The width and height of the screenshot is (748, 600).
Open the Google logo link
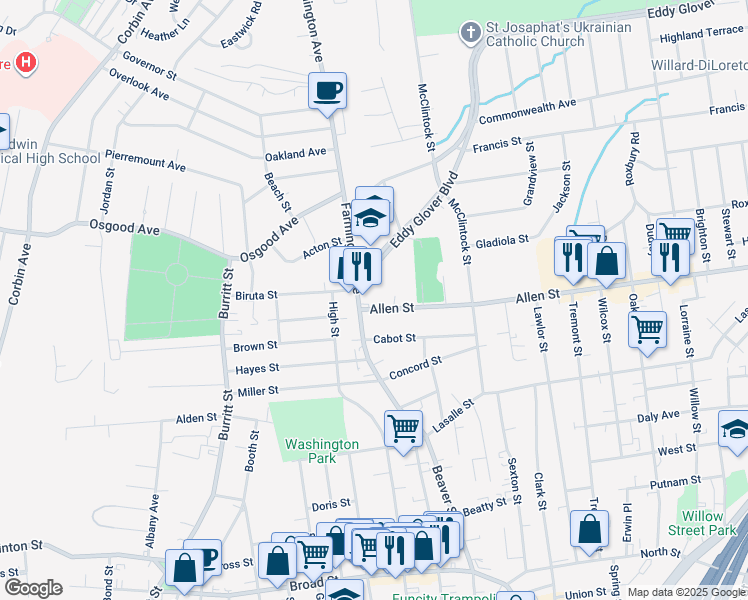pos(33,588)
